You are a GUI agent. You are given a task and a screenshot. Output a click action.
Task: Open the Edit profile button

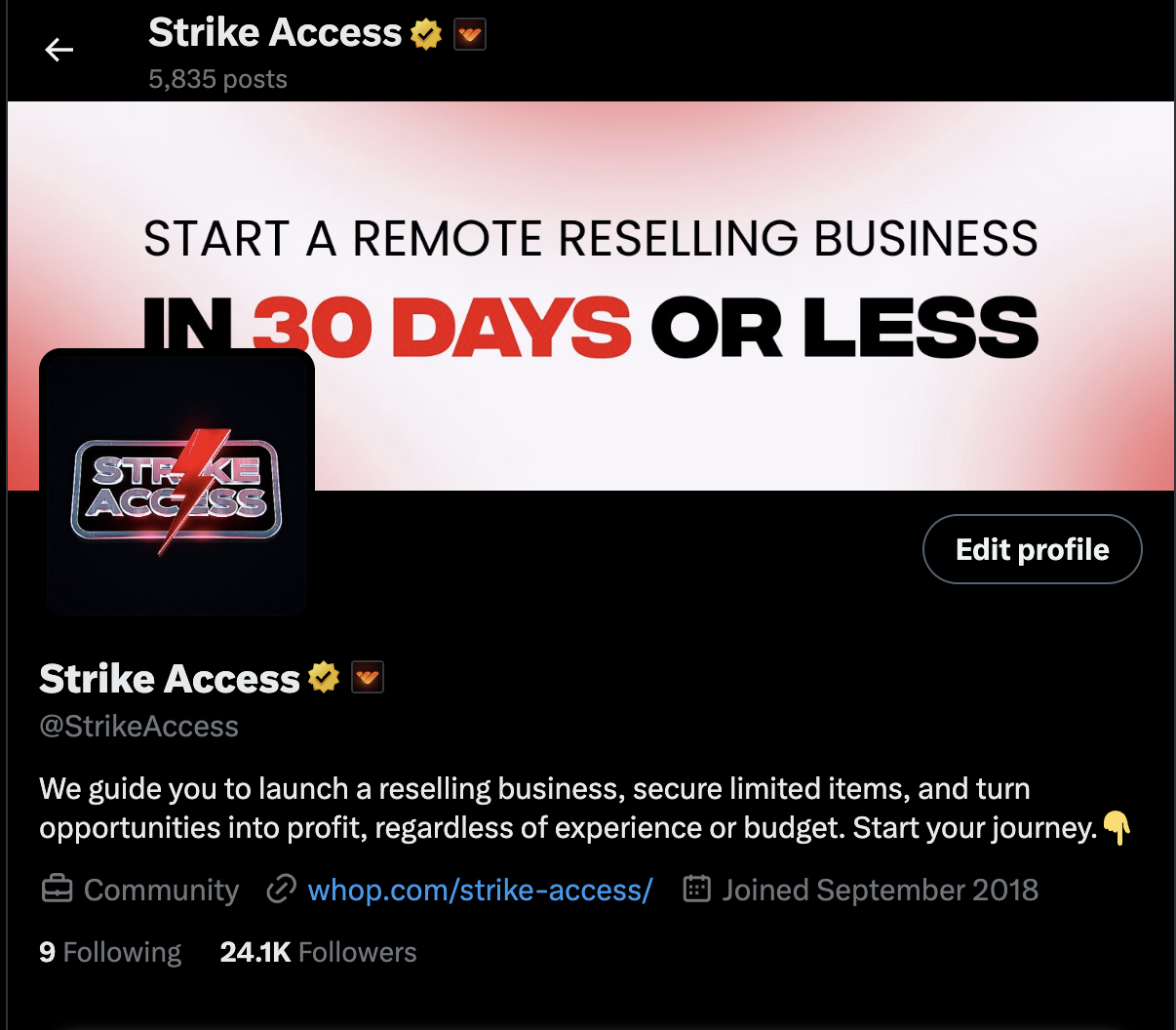1032,549
